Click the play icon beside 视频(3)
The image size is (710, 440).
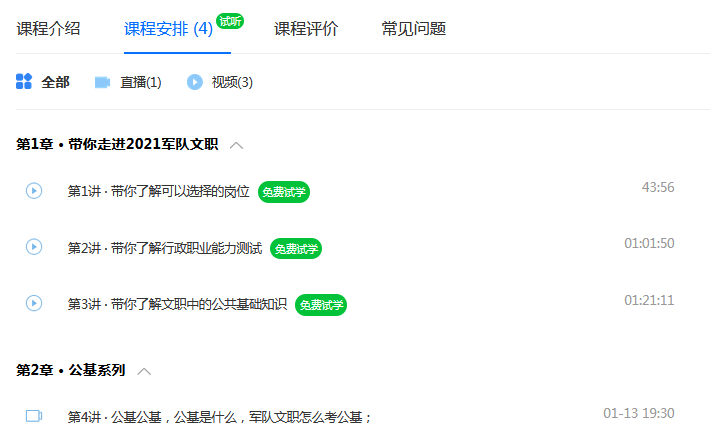tap(195, 82)
